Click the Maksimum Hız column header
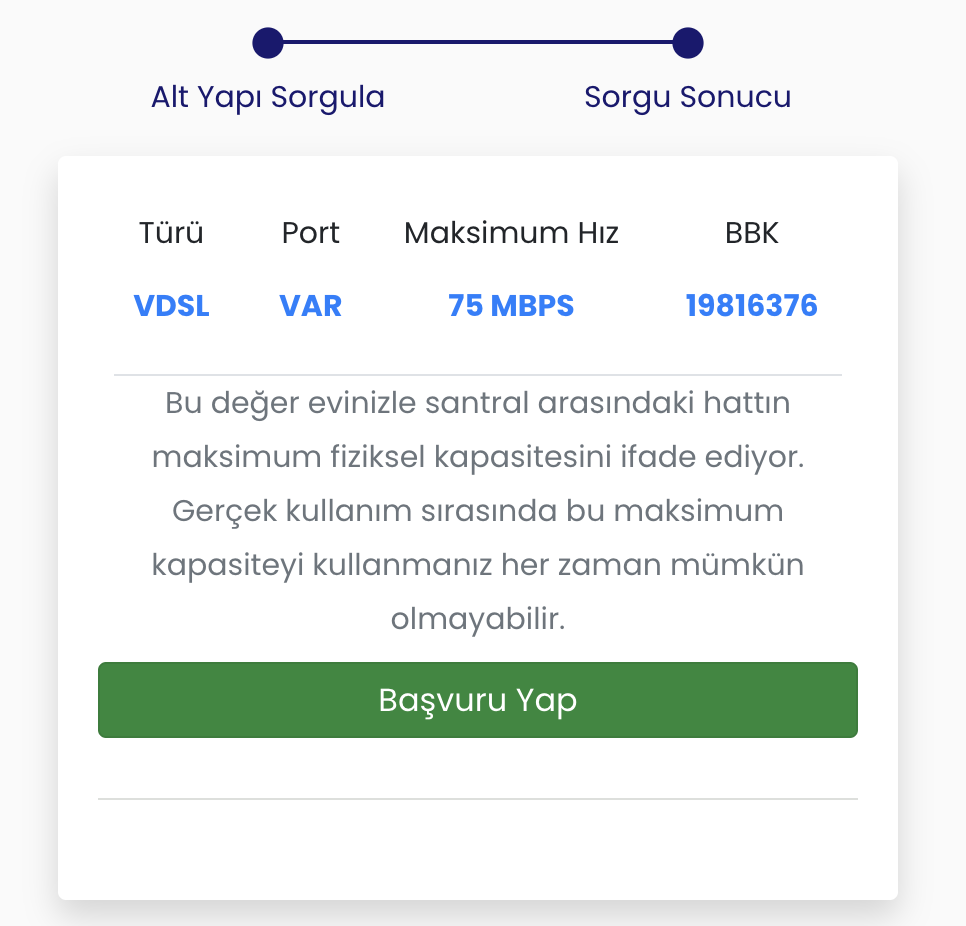The height and width of the screenshot is (926, 966). (511, 233)
